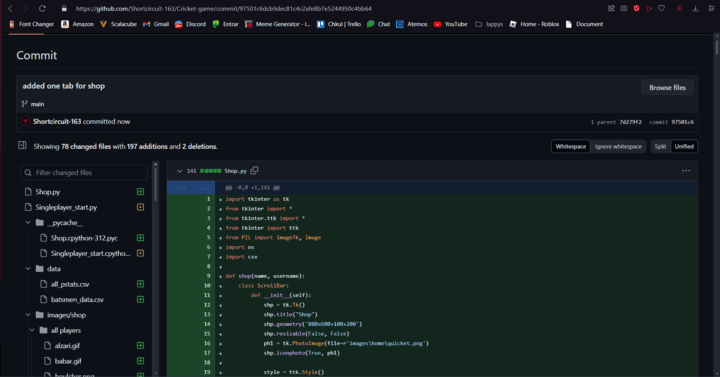Image resolution: width=720 pixels, height=377 pixels.
Task: Collapse the __pycache__ folder
Action: (28, 223)
